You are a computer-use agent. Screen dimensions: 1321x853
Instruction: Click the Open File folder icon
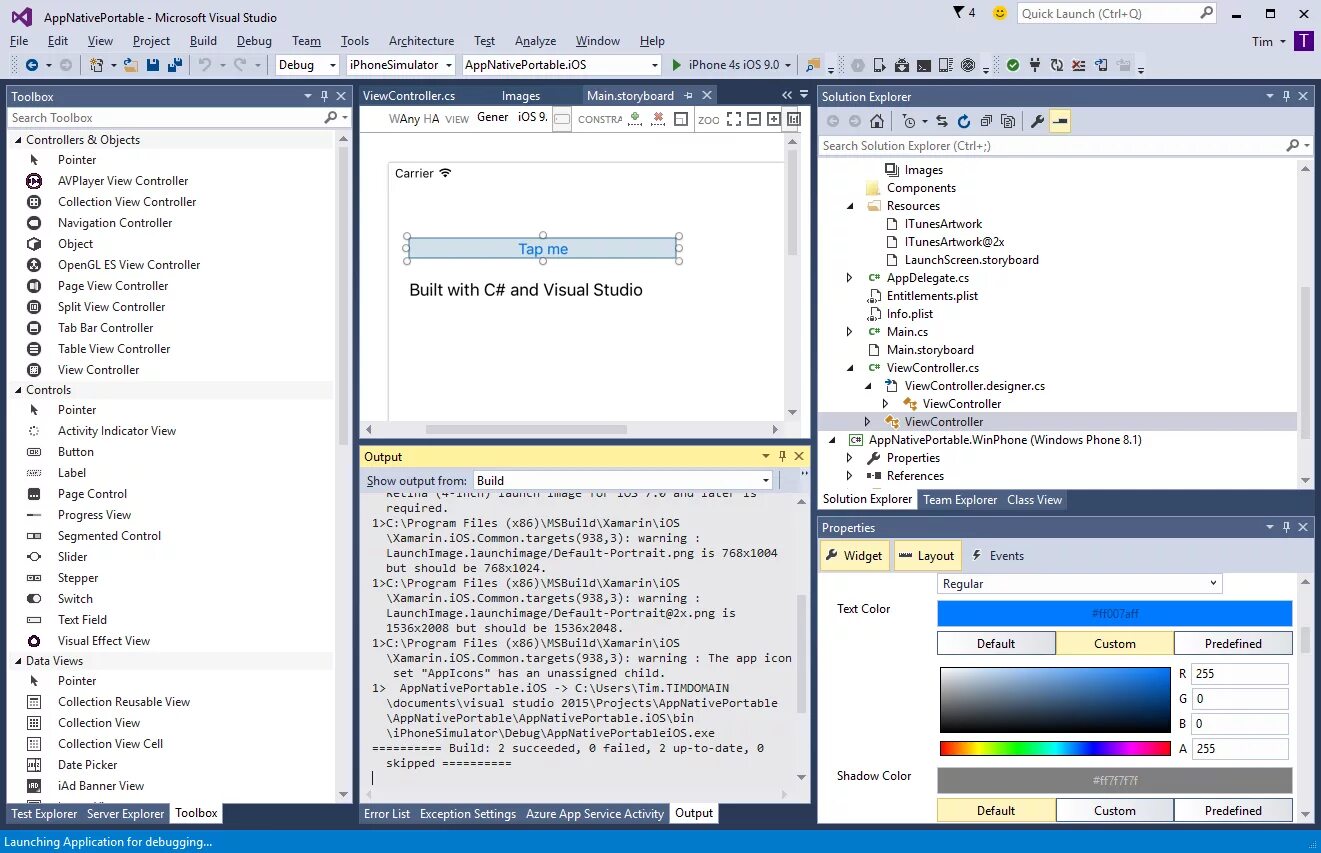pos(131,65)
